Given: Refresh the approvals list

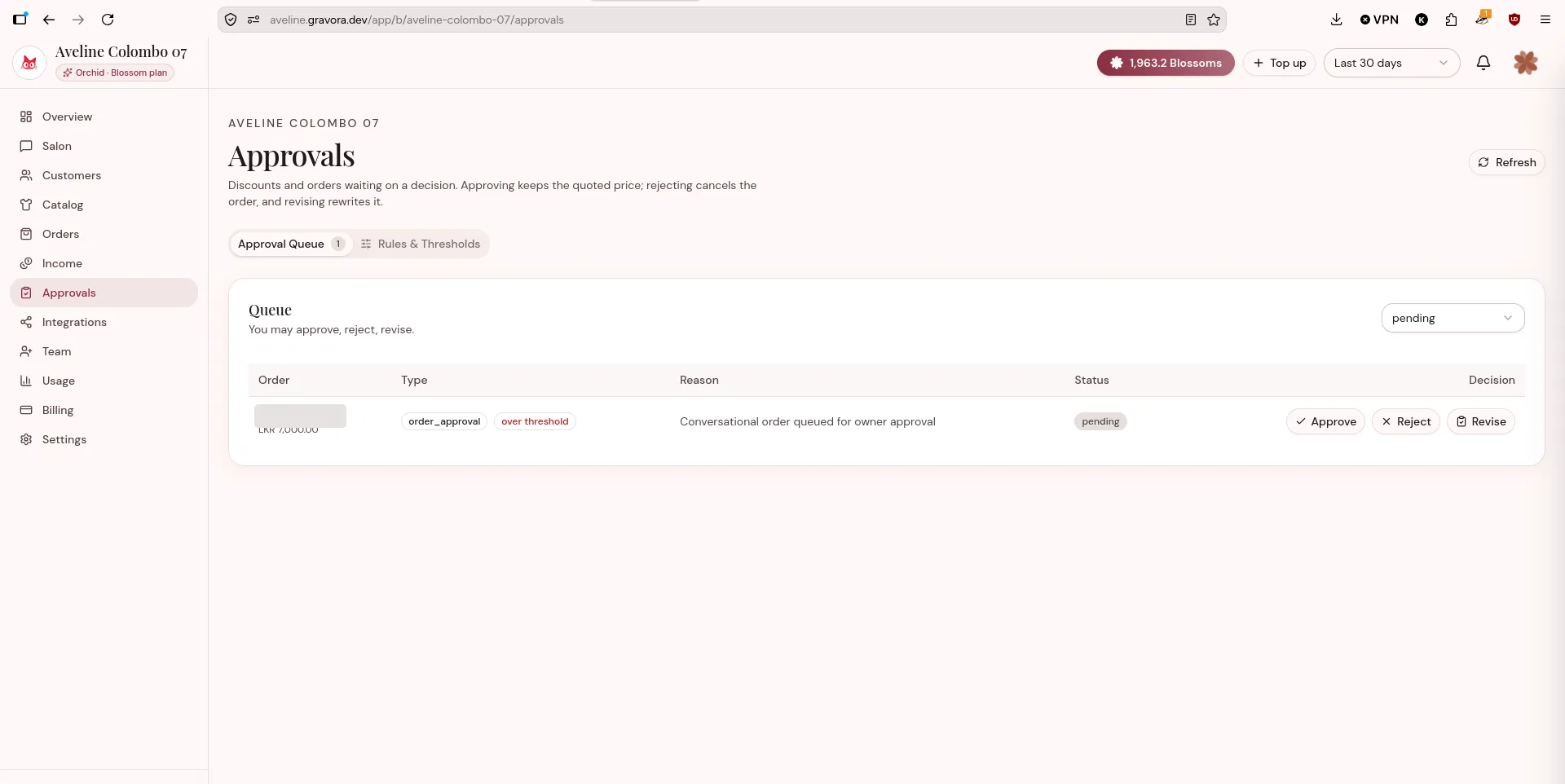Looking at the screenshot, I should (x=1506, y=162).
